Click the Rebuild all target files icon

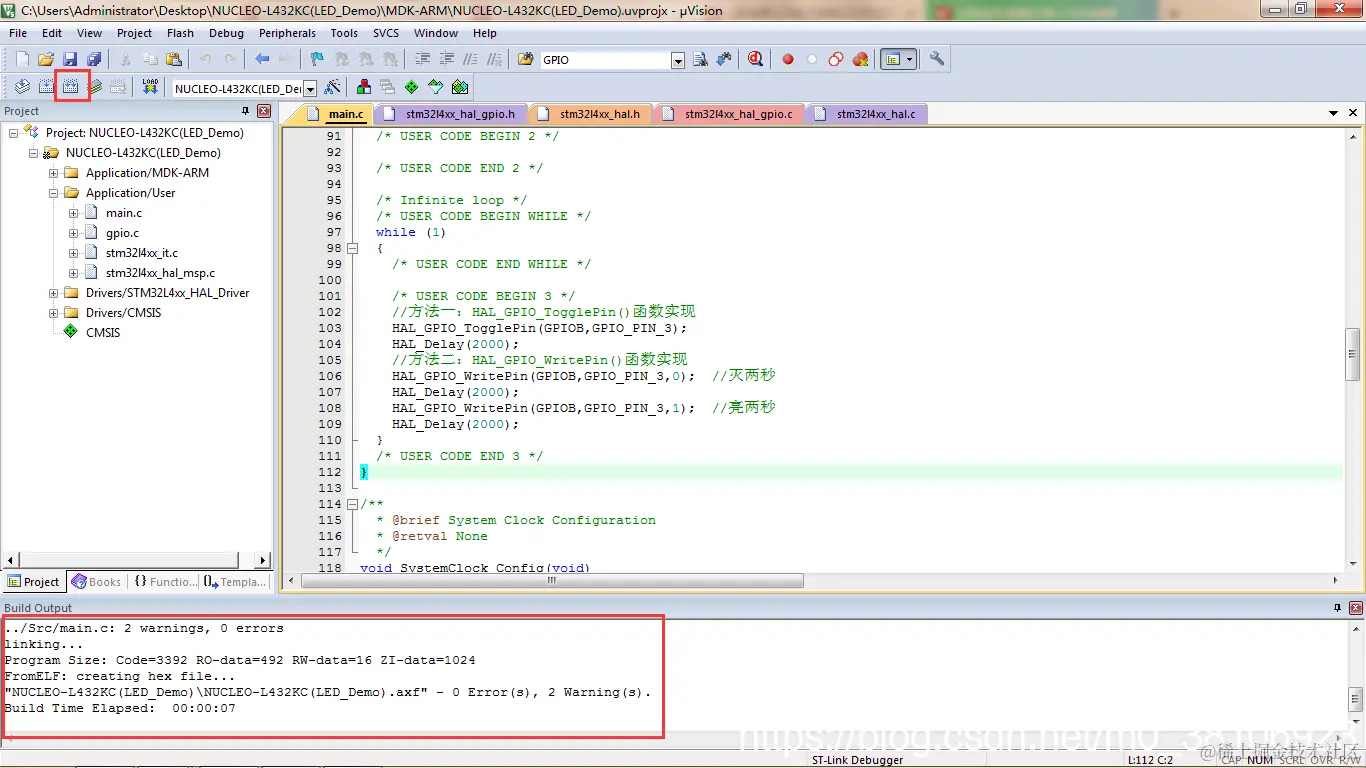tap(71, 87)
